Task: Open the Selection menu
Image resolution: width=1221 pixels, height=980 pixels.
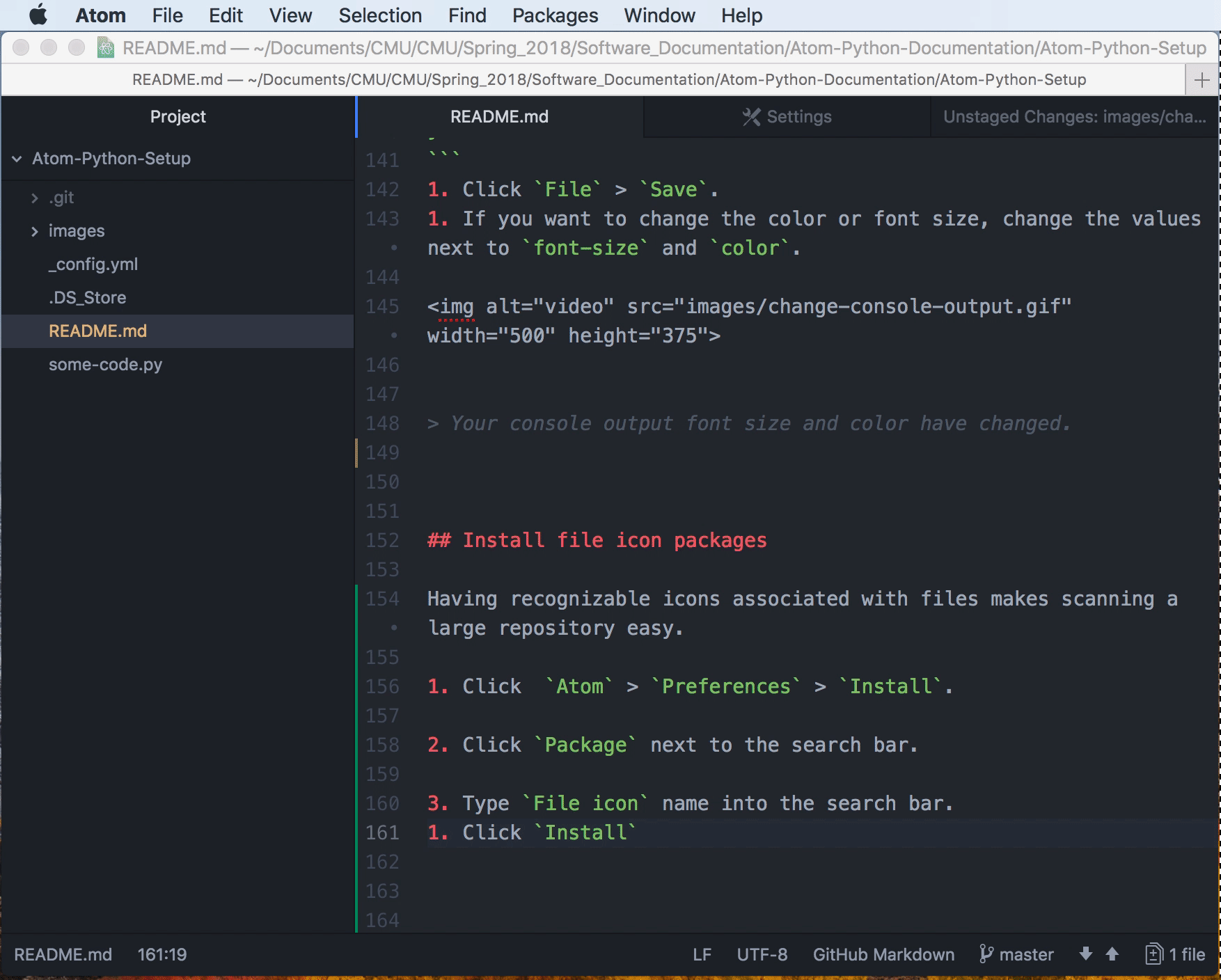Action: point(380,15)
